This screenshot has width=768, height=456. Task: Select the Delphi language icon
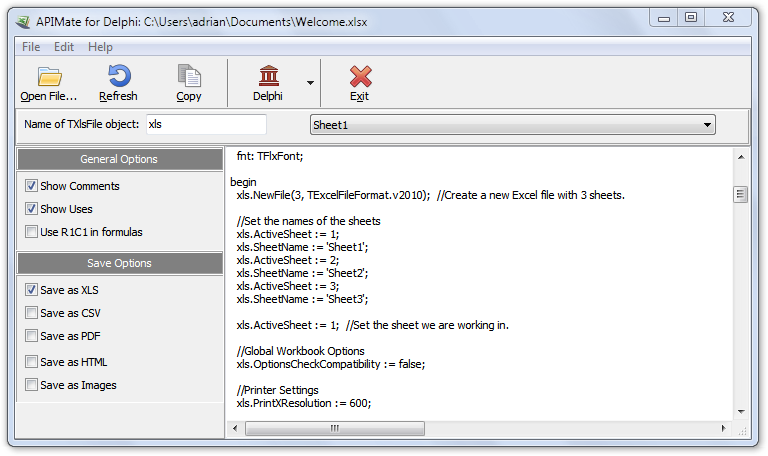point(267,77)
